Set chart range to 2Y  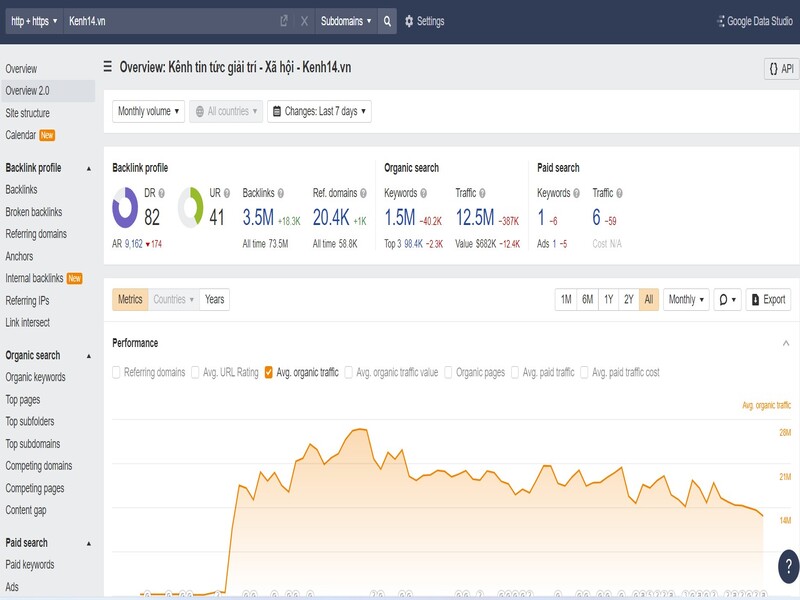pyautogui.click(x=629, y=299)
